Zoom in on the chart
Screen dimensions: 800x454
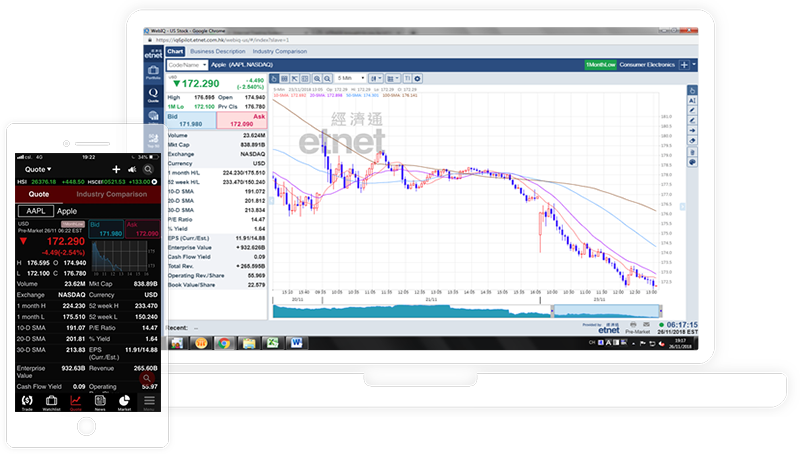317,79
